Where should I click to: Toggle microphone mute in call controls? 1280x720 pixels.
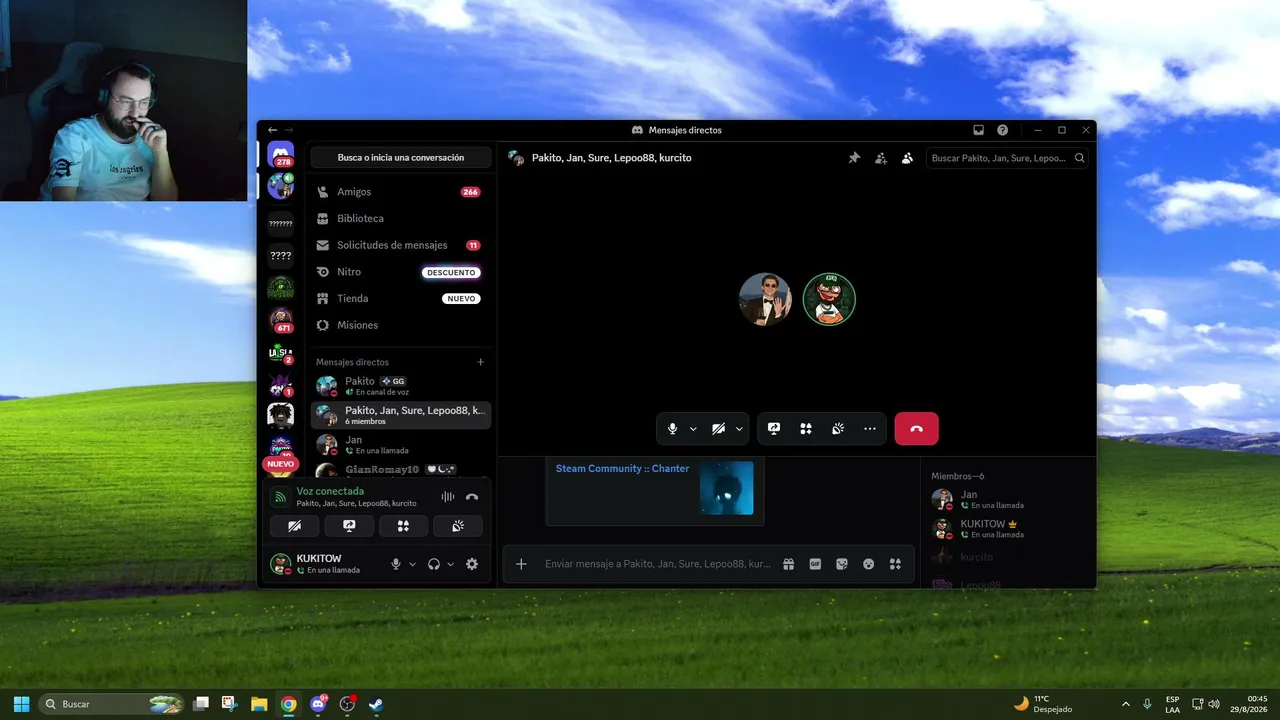click(x=672, y=429)
